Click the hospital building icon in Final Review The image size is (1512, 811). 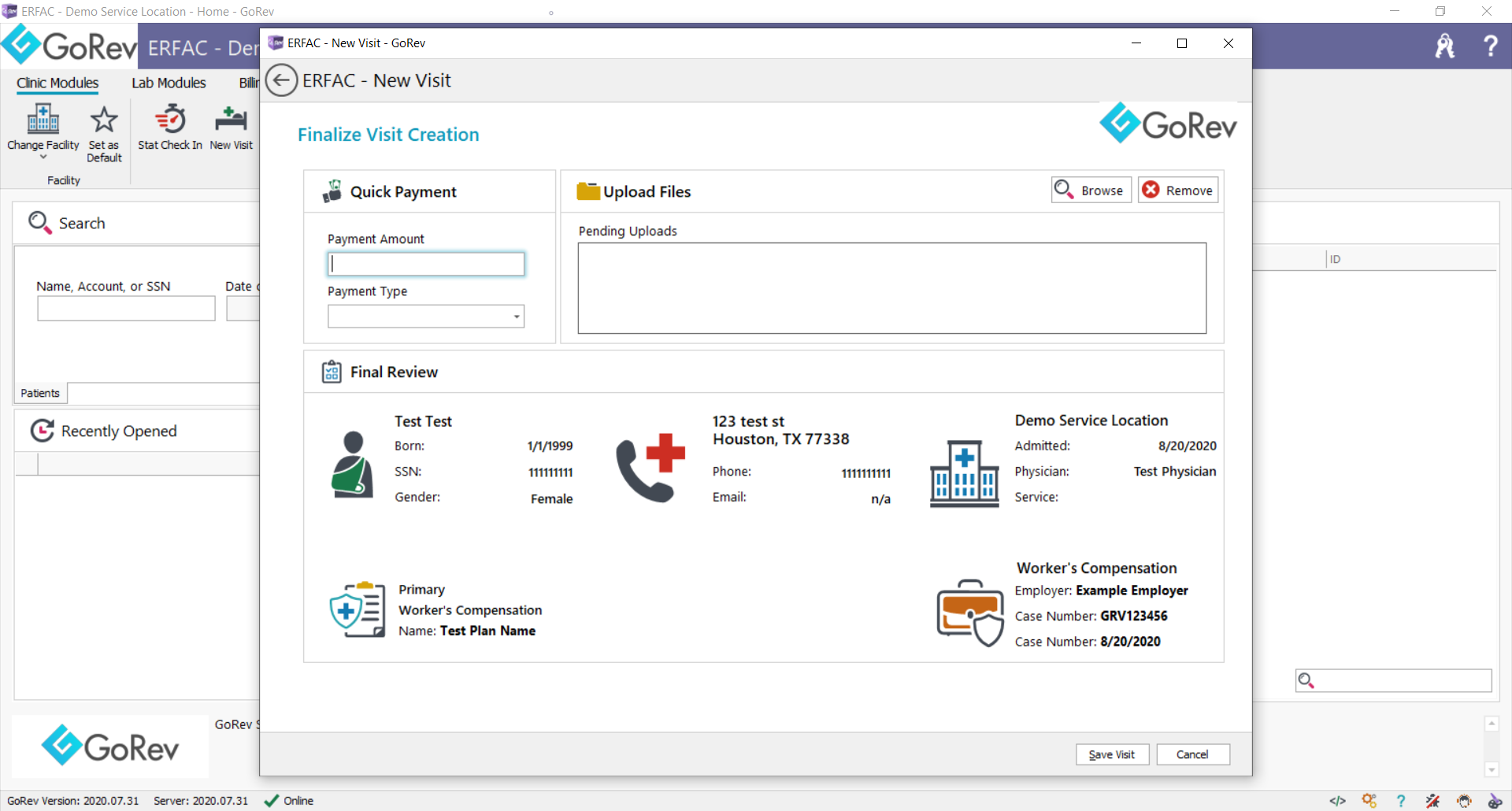pyautogui.click(x=965, y=473)
